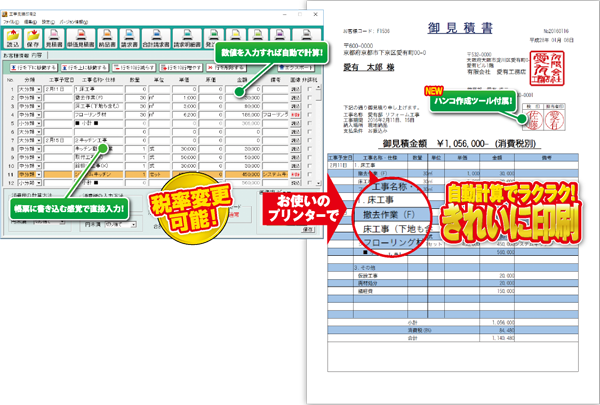Click the 工事名称 cell containing 床工事

[x=92, y=89]
